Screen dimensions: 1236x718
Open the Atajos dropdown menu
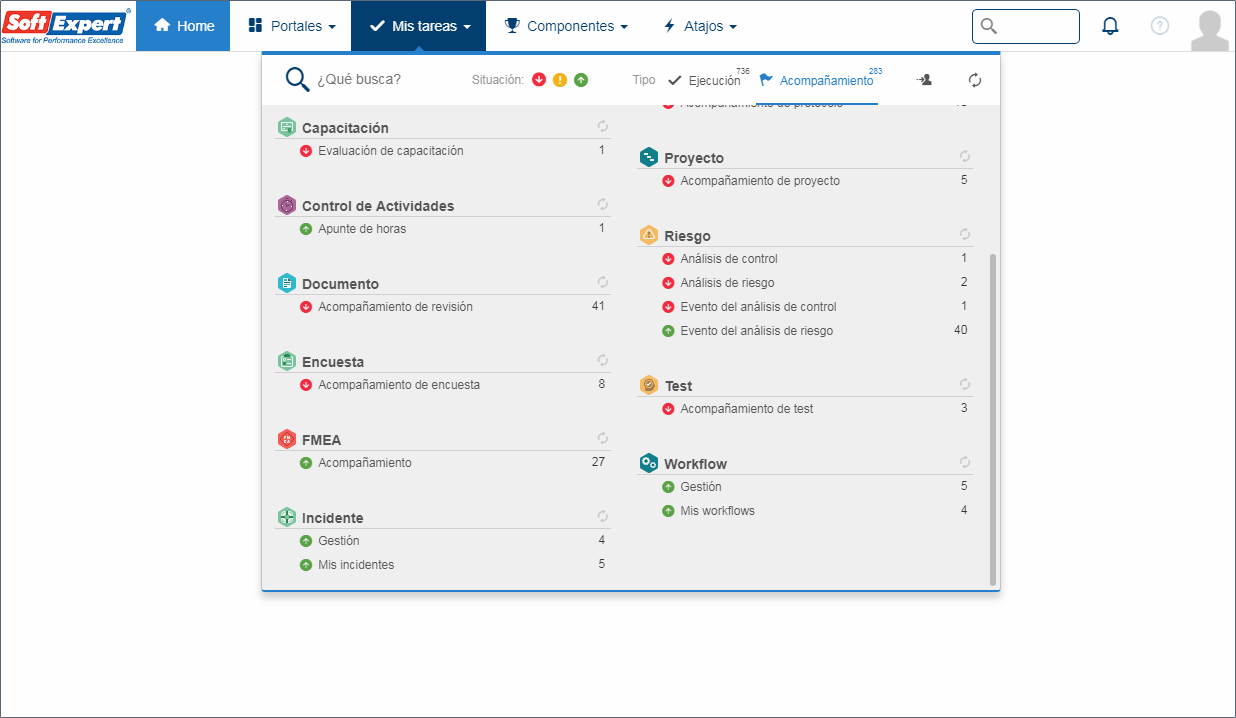(700, 26)
